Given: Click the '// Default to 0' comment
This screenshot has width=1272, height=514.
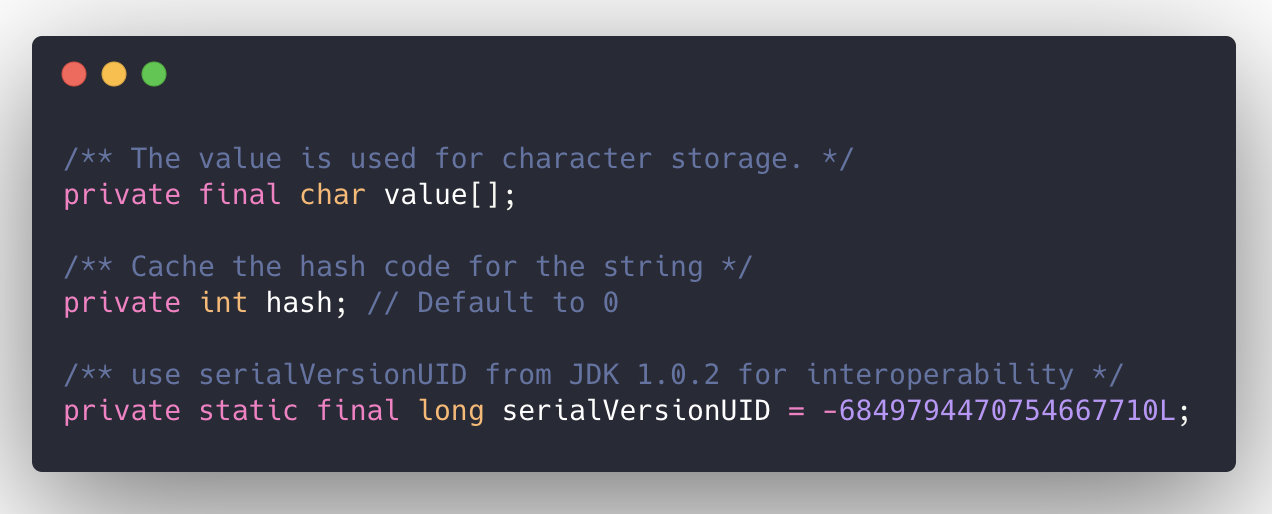Looking at the screenshot, I should coord(492,302).
